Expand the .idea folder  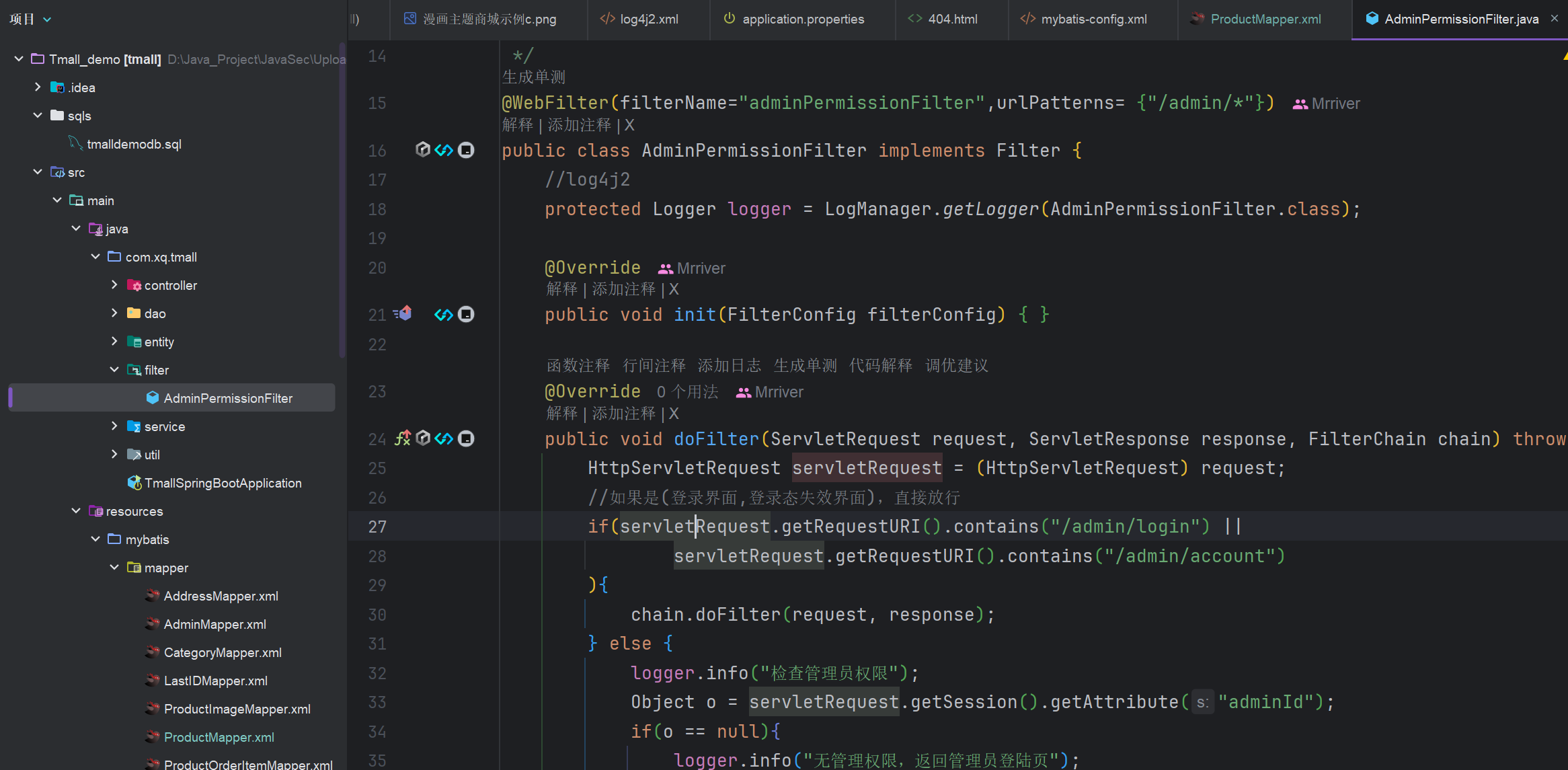coord(38,87)
